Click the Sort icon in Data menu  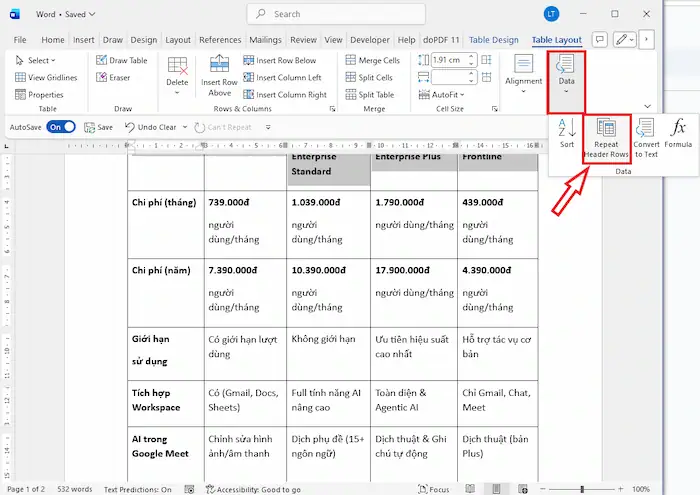566,133
